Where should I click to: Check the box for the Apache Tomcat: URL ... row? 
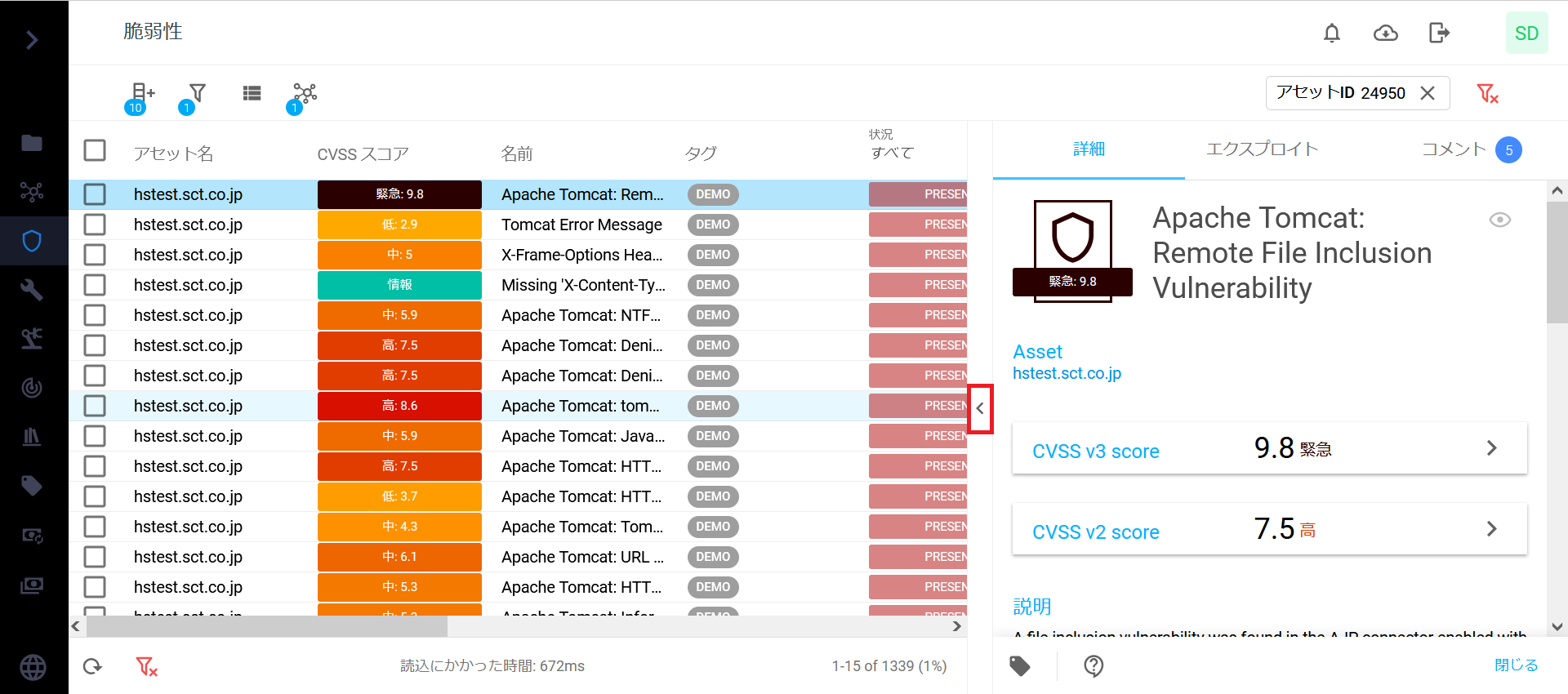click(95, 557)
